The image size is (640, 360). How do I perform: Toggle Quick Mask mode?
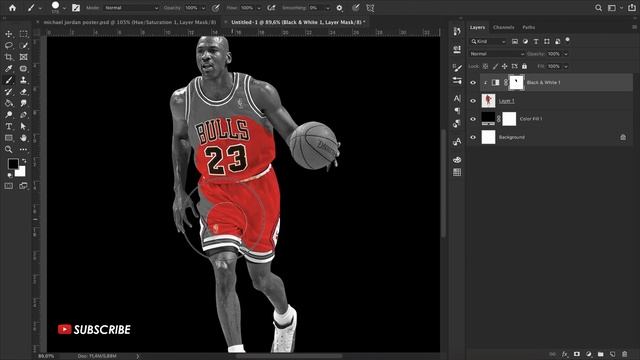tap(9, 186)
